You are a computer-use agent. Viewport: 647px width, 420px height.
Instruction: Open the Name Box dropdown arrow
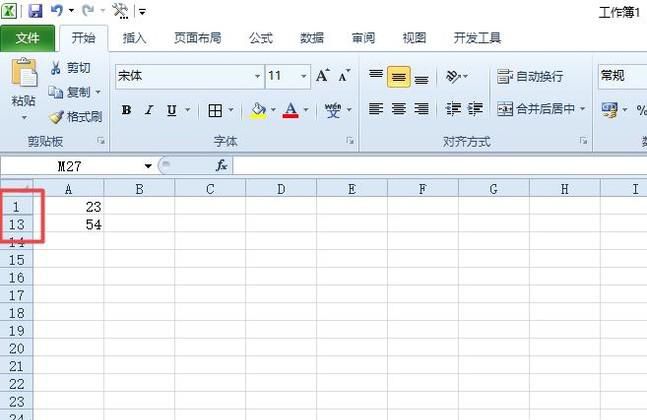pos(148,166)
